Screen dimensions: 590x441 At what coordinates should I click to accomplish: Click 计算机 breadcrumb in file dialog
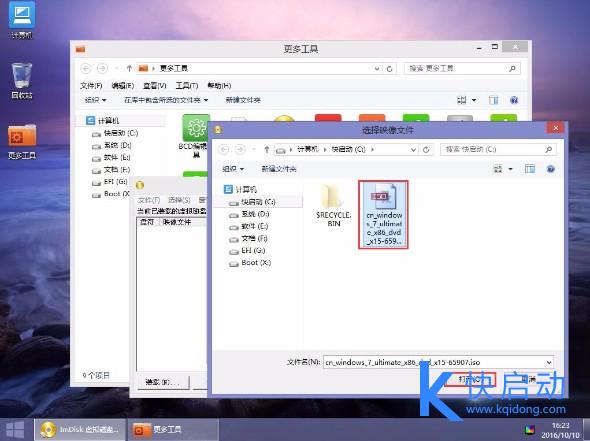pyautogui.click(x=307, y=149)
